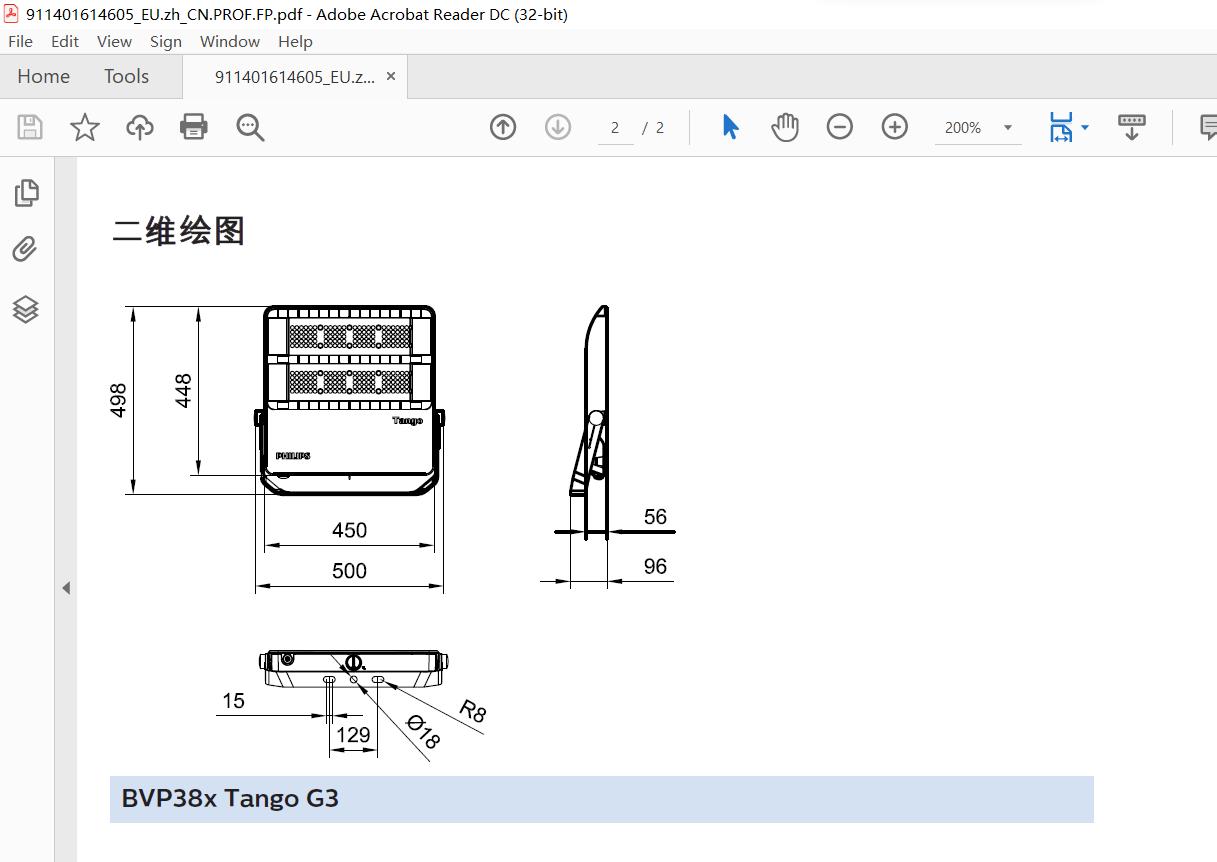Open the Edit menu
The width and height of the screenshot is (1217, 862).
click(x=65, y=41)
